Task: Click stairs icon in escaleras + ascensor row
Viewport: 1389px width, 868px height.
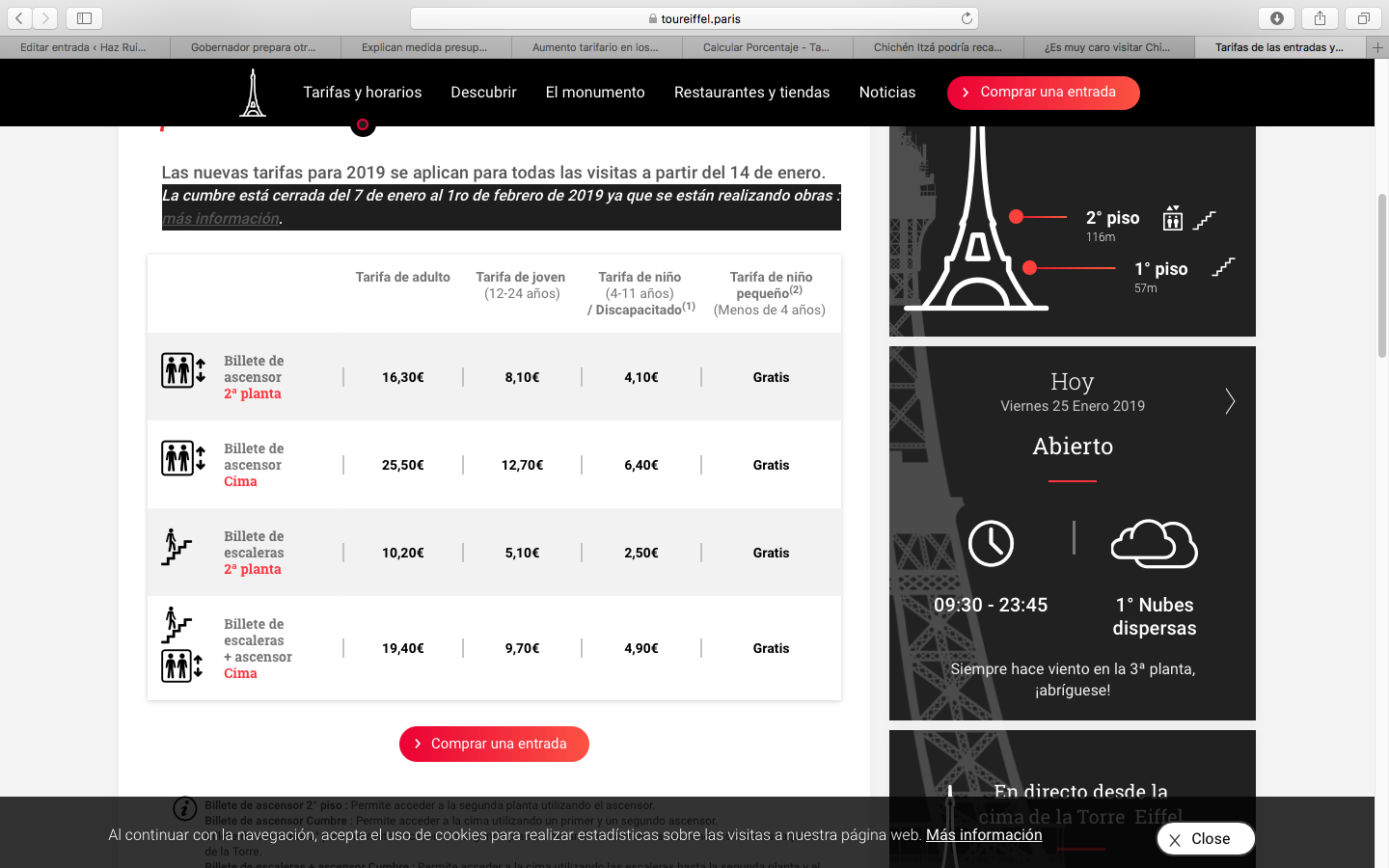Action: (x=177, y=625)
